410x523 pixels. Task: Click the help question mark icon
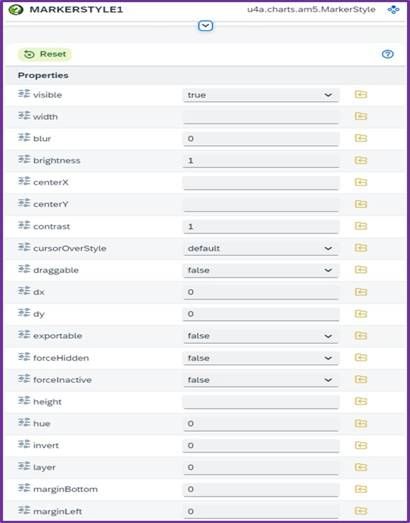(x=387, y=54)
